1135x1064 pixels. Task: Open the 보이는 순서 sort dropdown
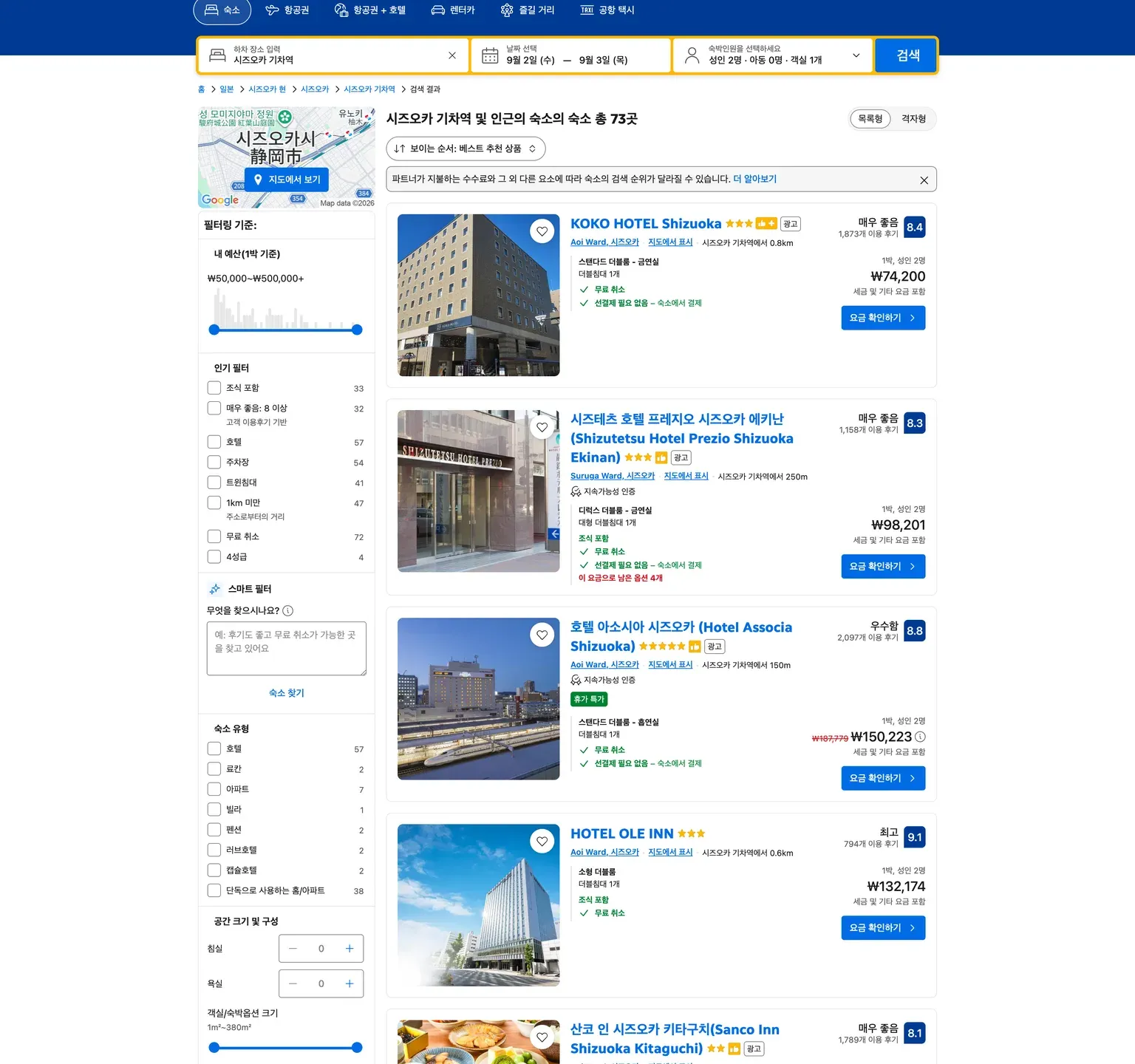point(466,149)
